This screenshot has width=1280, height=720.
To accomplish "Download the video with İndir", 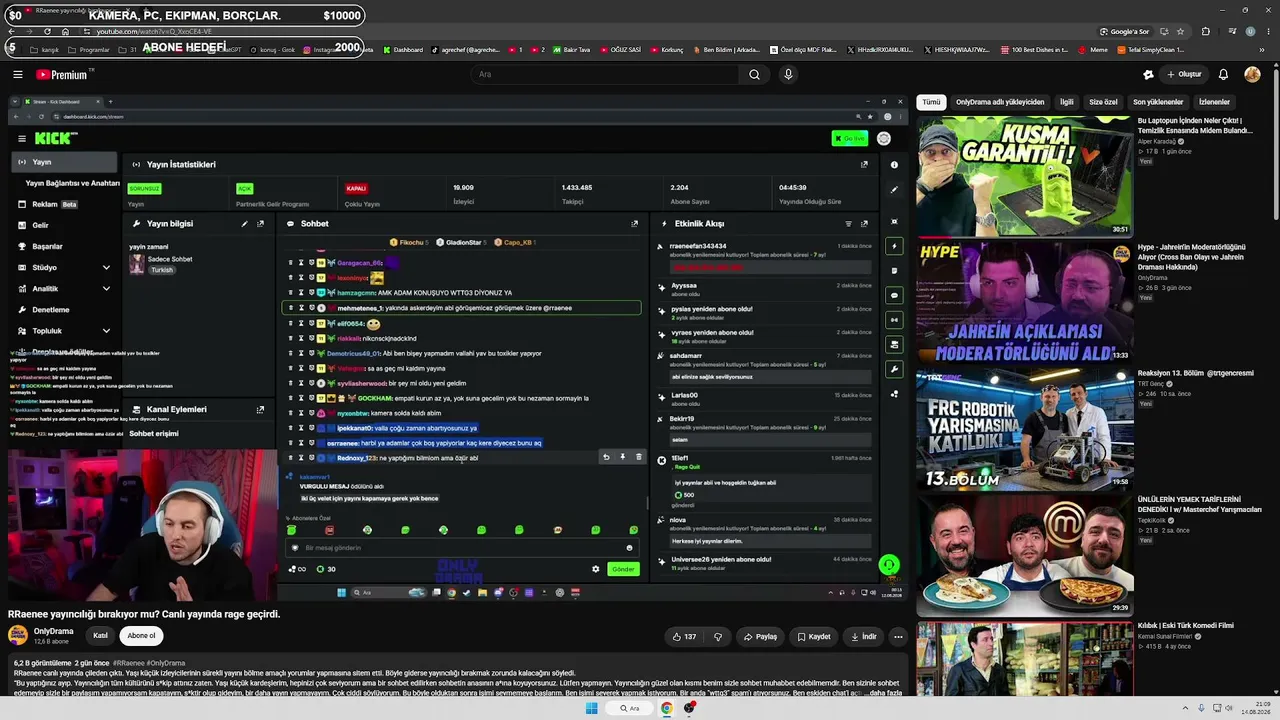I will (x=864, y=636).
